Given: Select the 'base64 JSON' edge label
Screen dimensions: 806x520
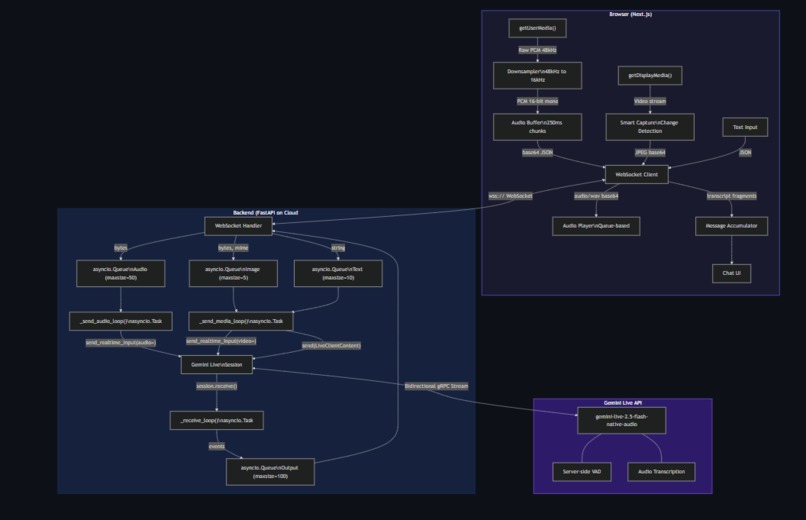Looking at the screenshot, I should (537, 153).
